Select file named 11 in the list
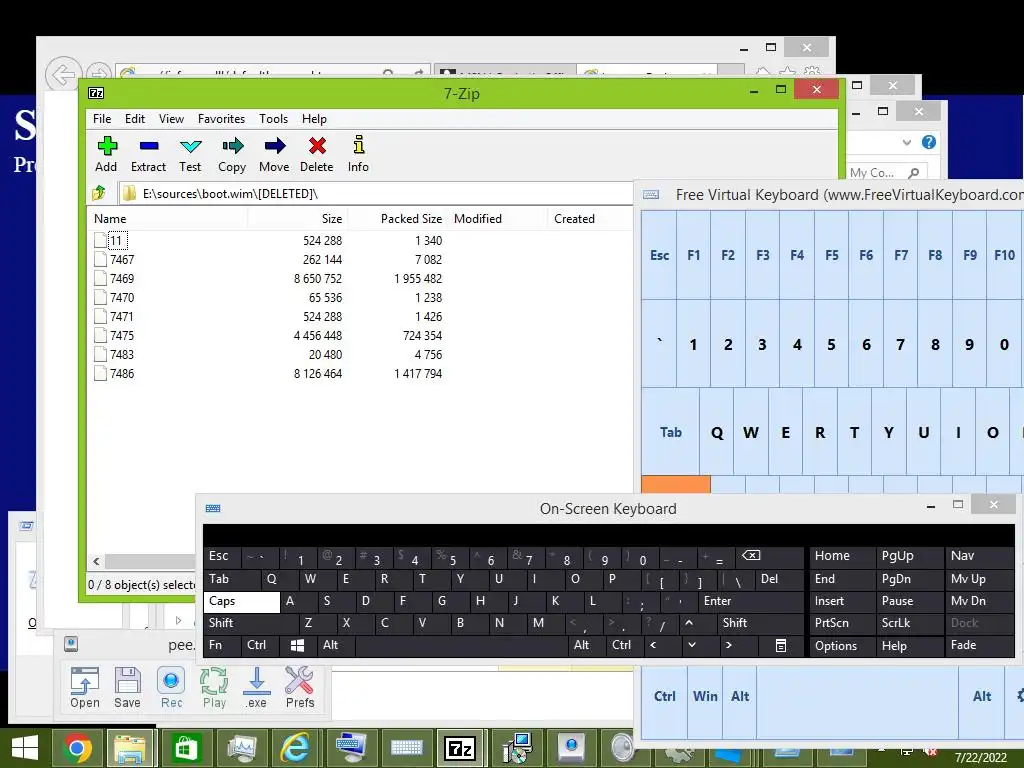Image resolution: width=1024 pixels, height=768 pixels. pos(116,240)
